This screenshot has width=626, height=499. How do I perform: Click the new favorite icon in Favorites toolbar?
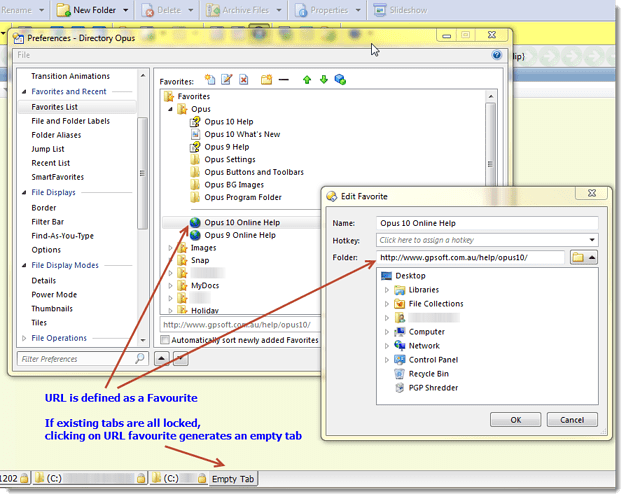click(x=210, y=79)
